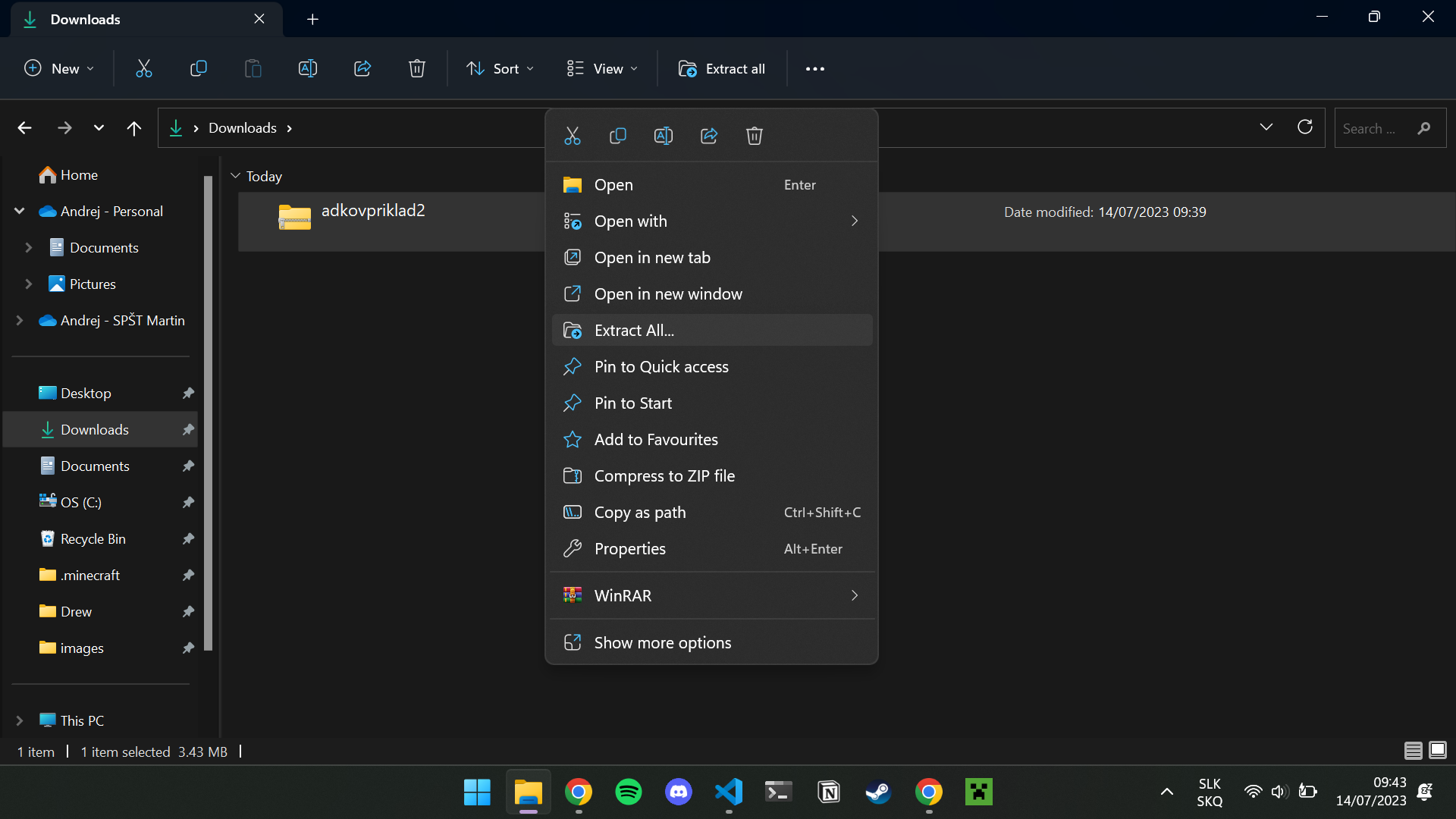Image resolution: width=1456 pixels, height=819 pixels.
Task: Click the Cut icon in the main toolbar
Action: tap(144, 69)
